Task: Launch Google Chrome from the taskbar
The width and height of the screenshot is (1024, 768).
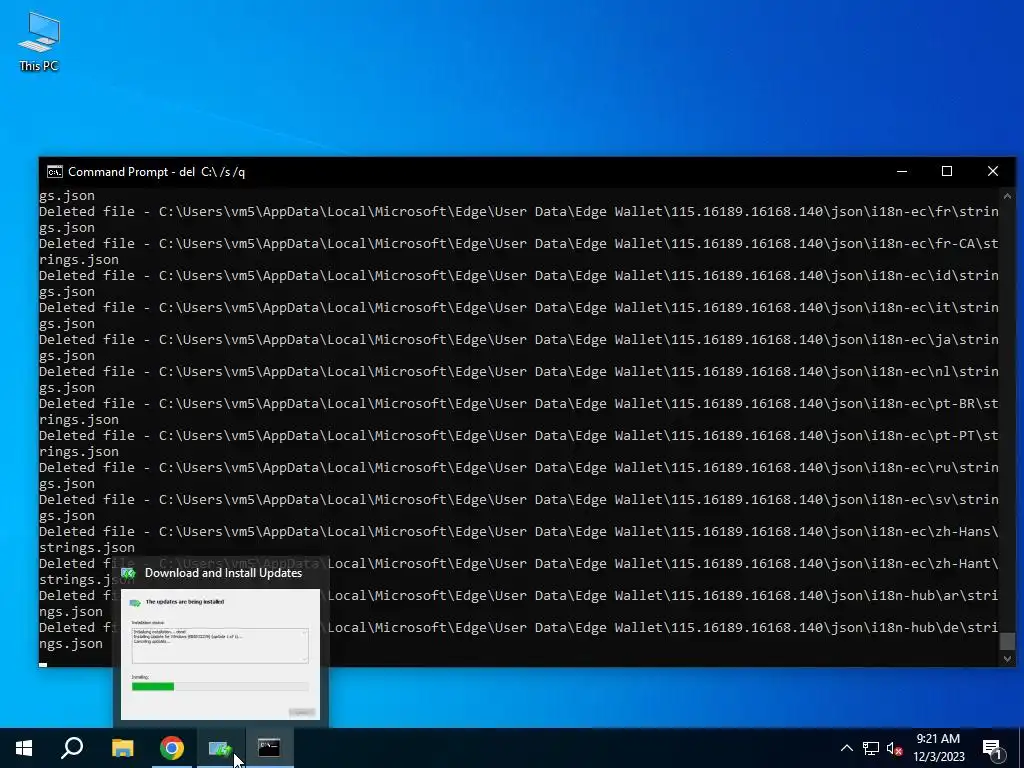Action: (172, 748)
